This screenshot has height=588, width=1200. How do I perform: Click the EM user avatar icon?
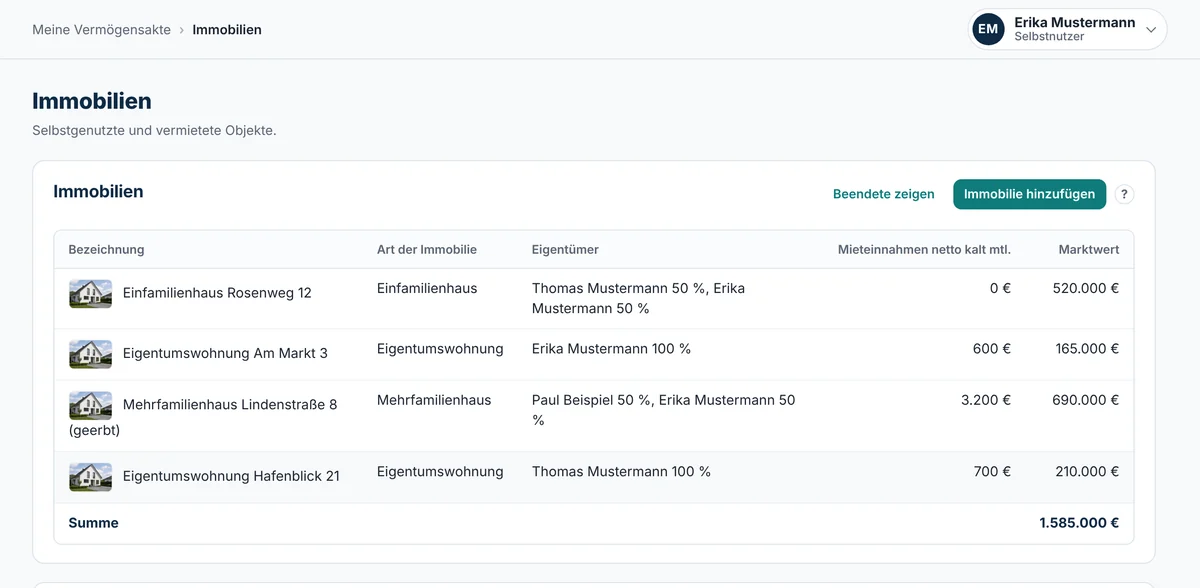[x=988, y=29]
